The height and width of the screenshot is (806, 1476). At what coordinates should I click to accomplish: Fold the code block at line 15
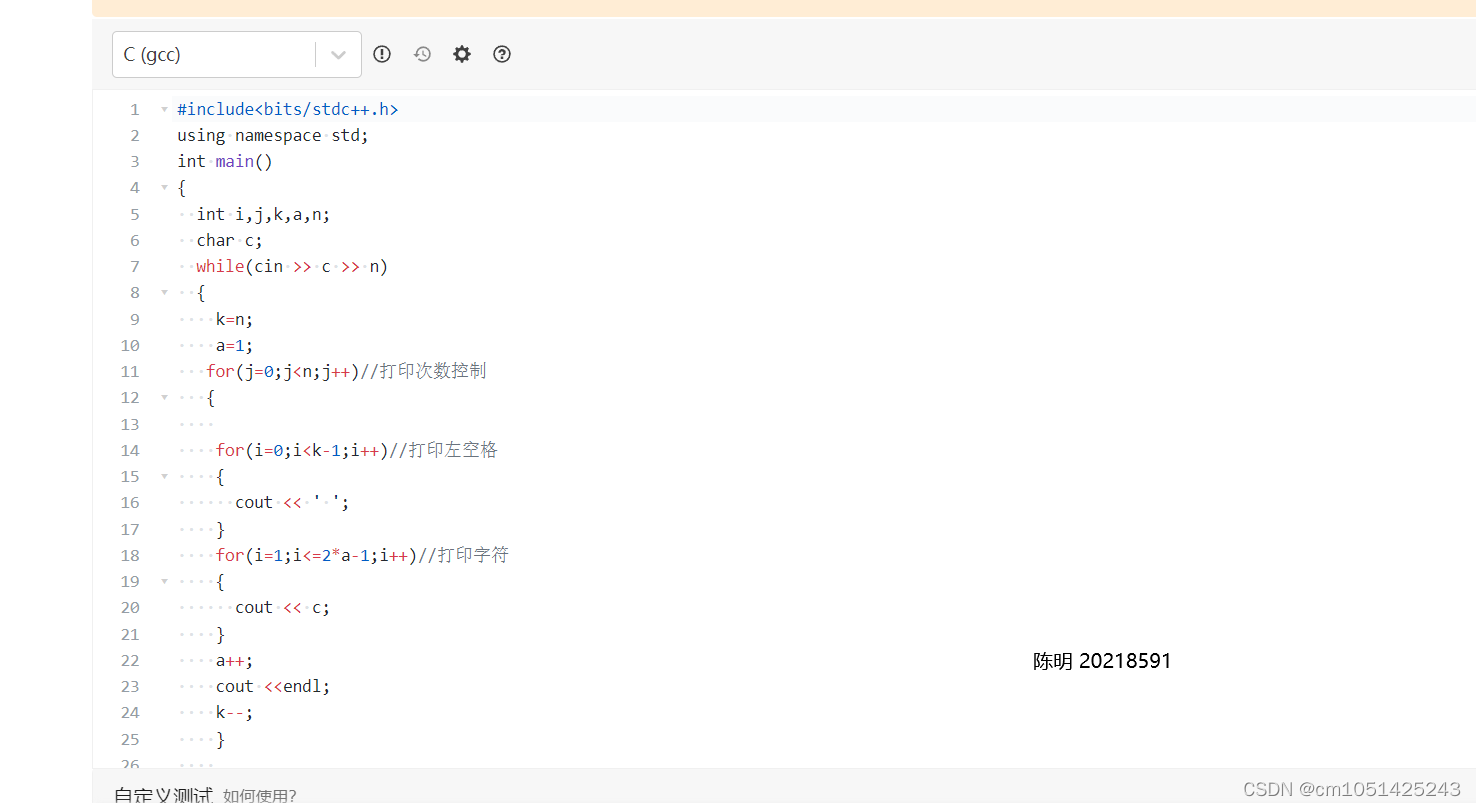click(164, 476)
